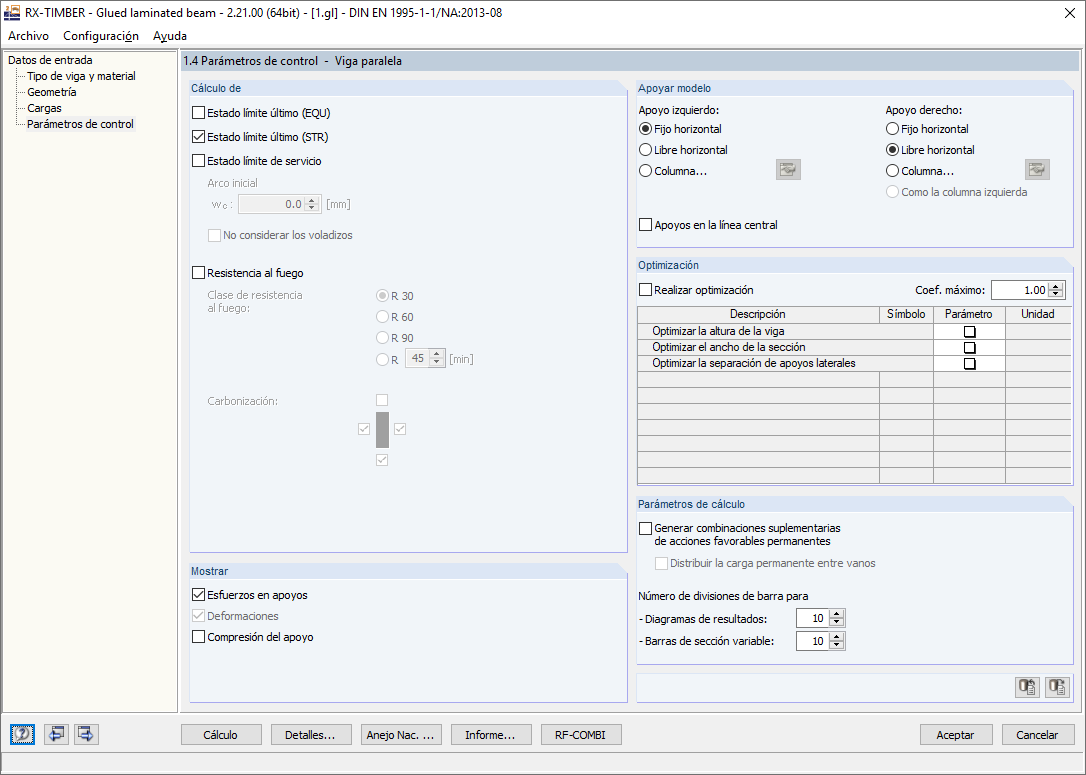1086x775 pixels.
Task: Enable Estado límite de servicio
Action: pyautogui.click(x=198, y=161)
